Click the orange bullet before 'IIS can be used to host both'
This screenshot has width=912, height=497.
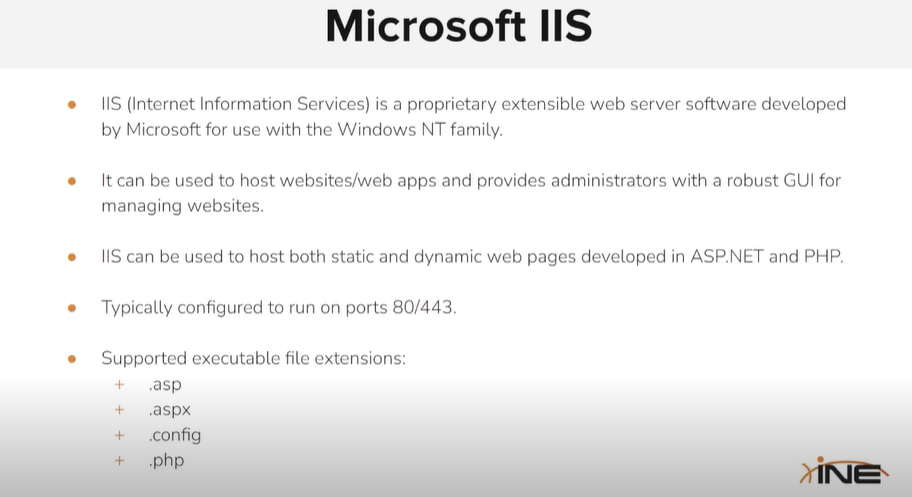[x=72, y=257]
